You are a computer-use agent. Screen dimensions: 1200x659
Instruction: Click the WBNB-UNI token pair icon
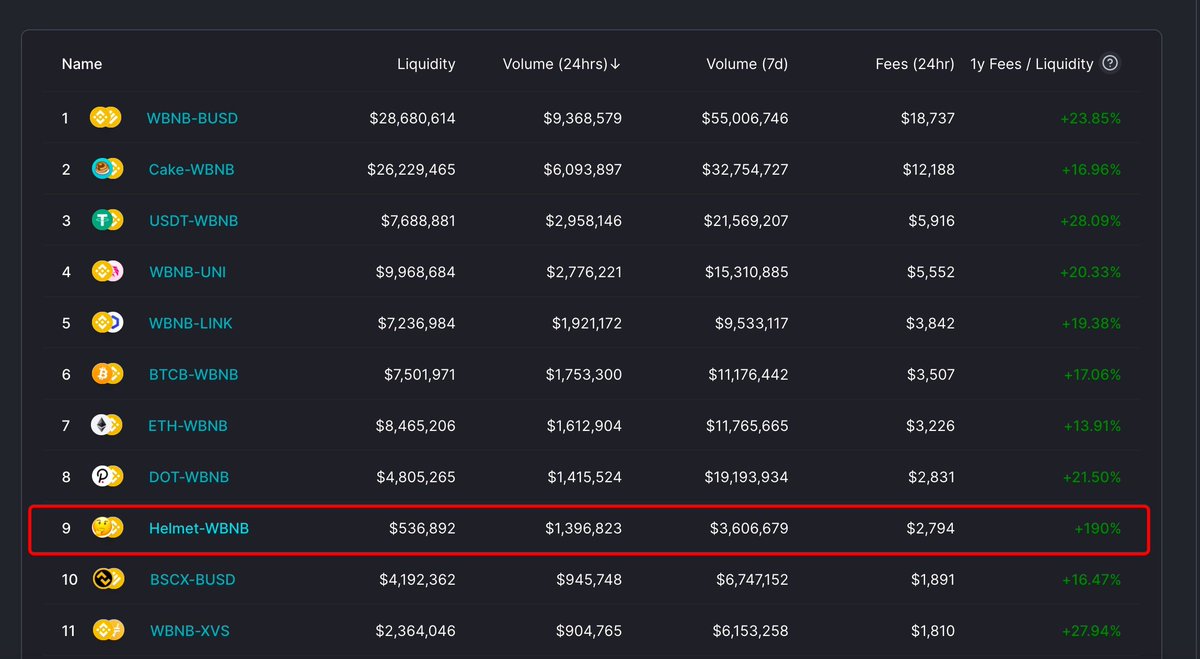point(106,272)
